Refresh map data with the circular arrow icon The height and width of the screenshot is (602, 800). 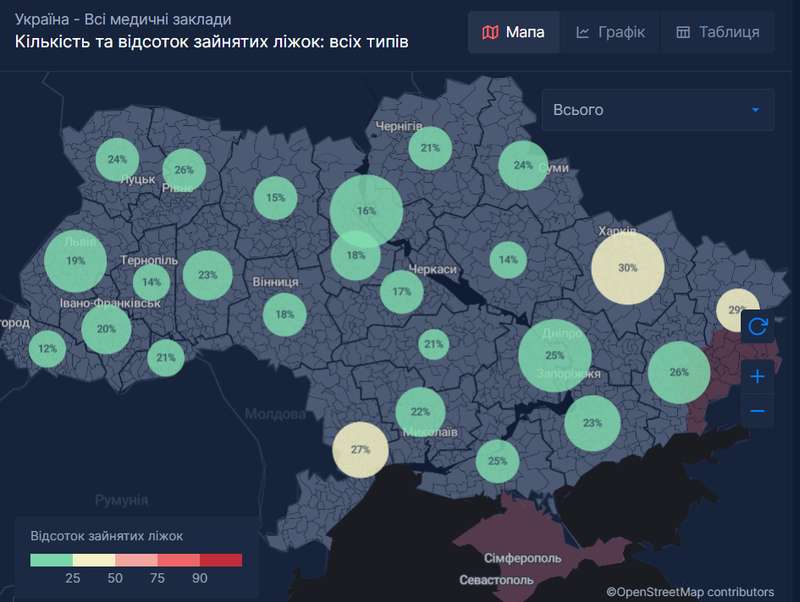(x=758, y=326)
